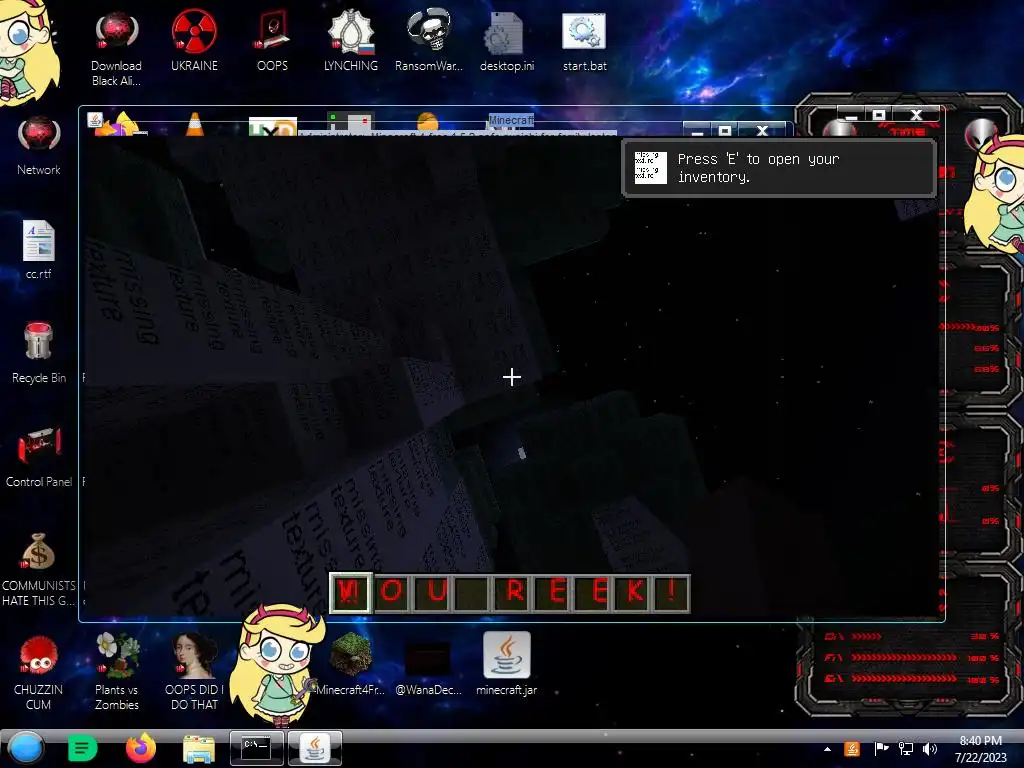Open the LYNCHING desktop icon
This screenshot has width=1024, height=768.
[351, 41]
